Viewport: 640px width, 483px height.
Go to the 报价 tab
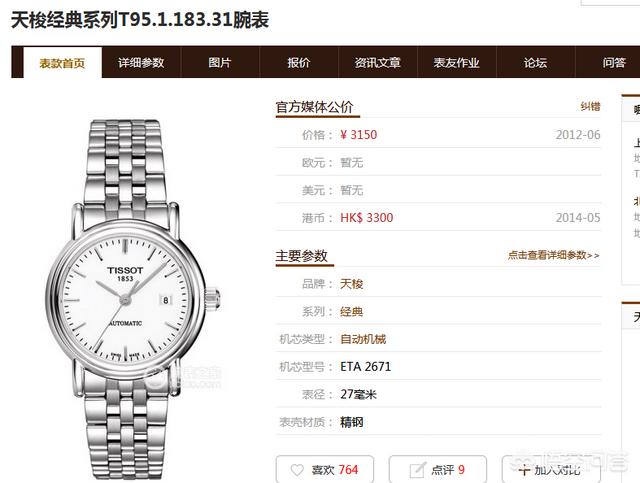299,62
